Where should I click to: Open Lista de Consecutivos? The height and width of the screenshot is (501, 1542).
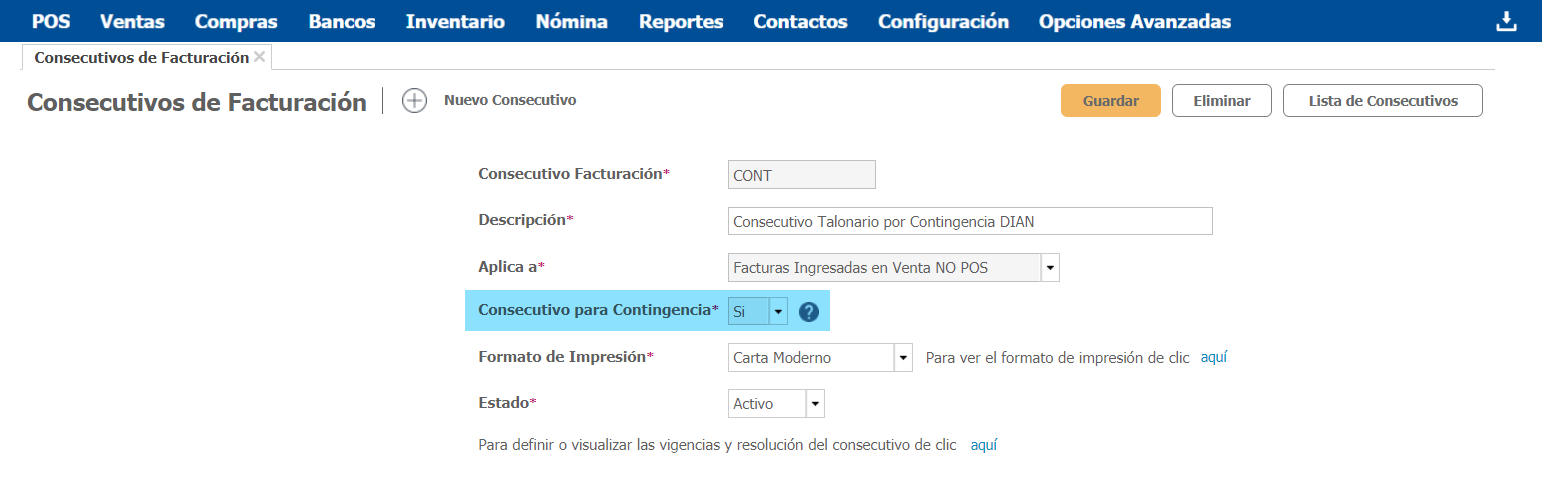(1382, 101)
